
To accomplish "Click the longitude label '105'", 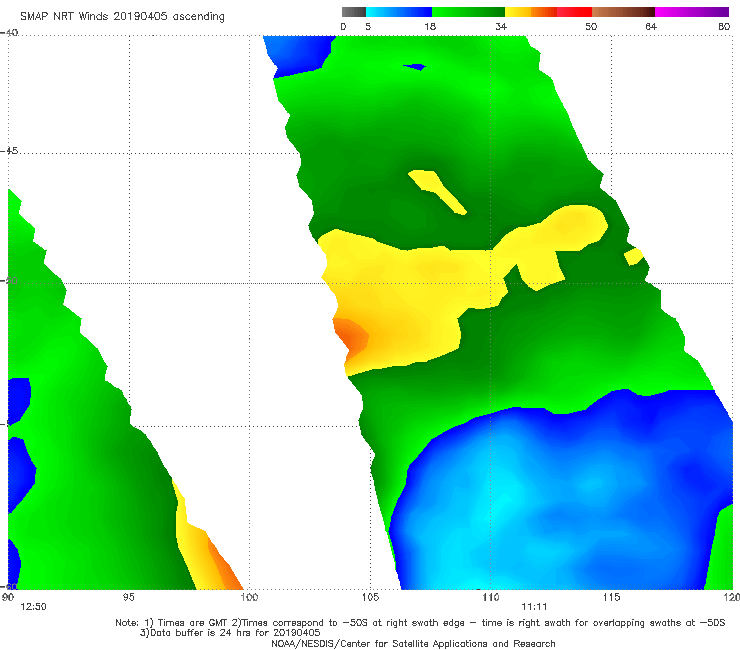I will tap(370, 597).
